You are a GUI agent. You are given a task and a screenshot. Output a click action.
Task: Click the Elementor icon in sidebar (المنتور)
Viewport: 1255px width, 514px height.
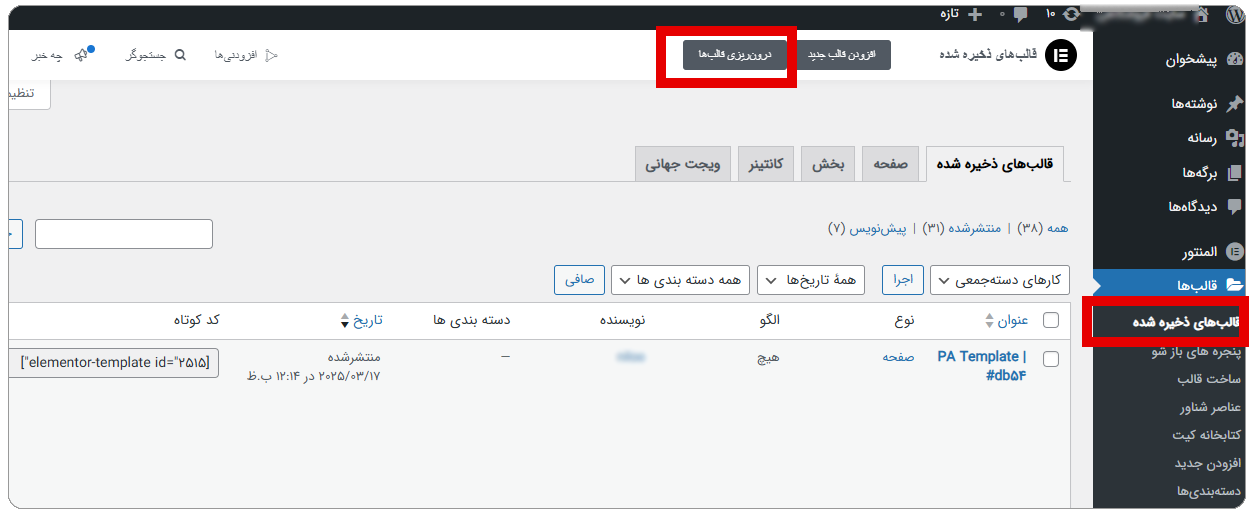point(1235,251)
